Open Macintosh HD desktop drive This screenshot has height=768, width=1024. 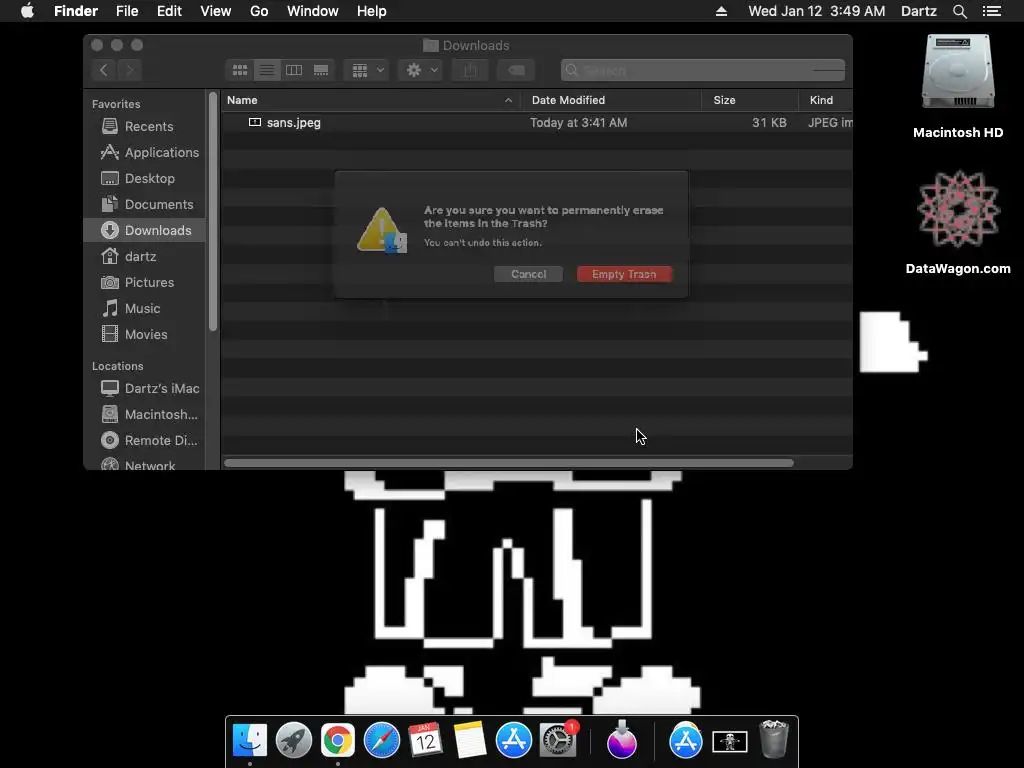tap(957, 86)
